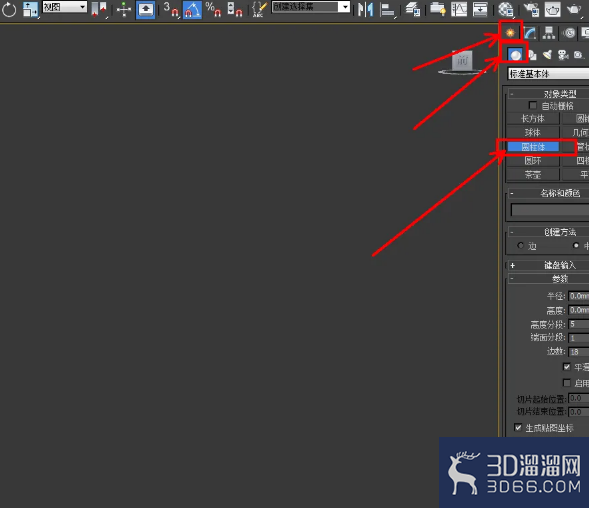Switch to the Create panel tab
Image resolution: width=589 pixels, height=508 pixels.
pyautogui.click(x=510, y=33)
